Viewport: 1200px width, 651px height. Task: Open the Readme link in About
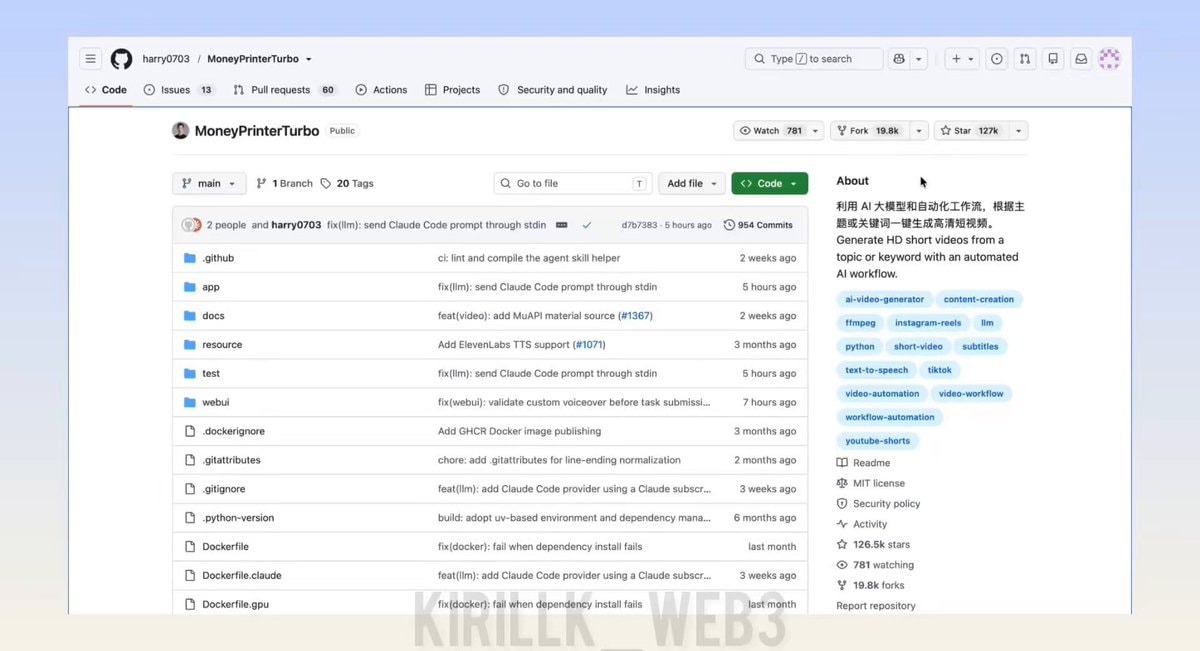[863, 463]
